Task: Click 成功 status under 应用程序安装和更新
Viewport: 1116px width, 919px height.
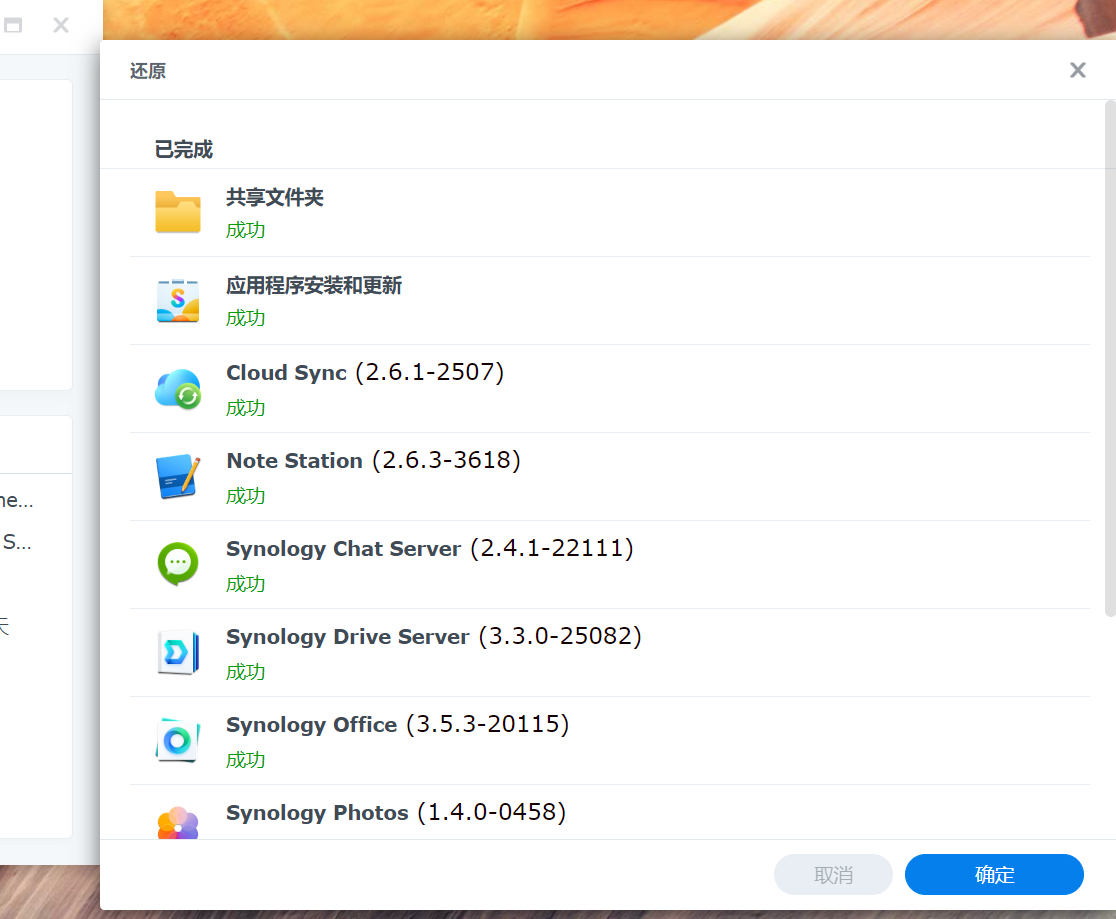Action: point(246,318)
